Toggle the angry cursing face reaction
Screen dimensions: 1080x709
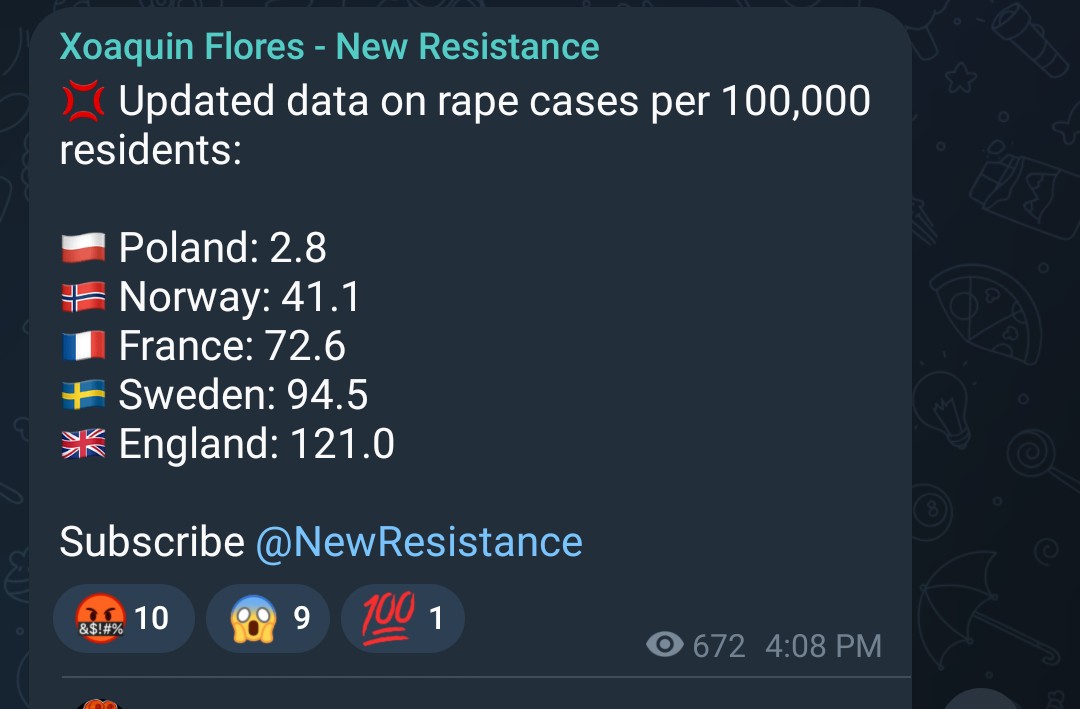124,618
